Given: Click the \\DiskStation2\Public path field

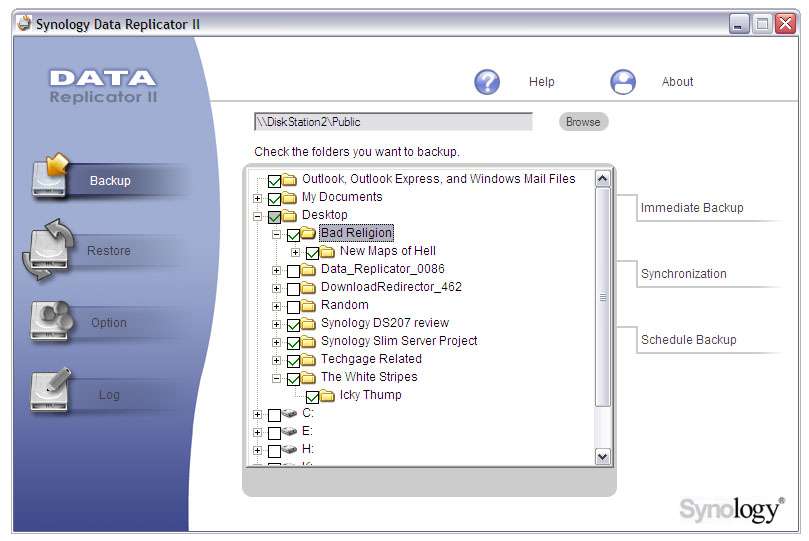Looking at the screenshot, I should tap(393, 122).
